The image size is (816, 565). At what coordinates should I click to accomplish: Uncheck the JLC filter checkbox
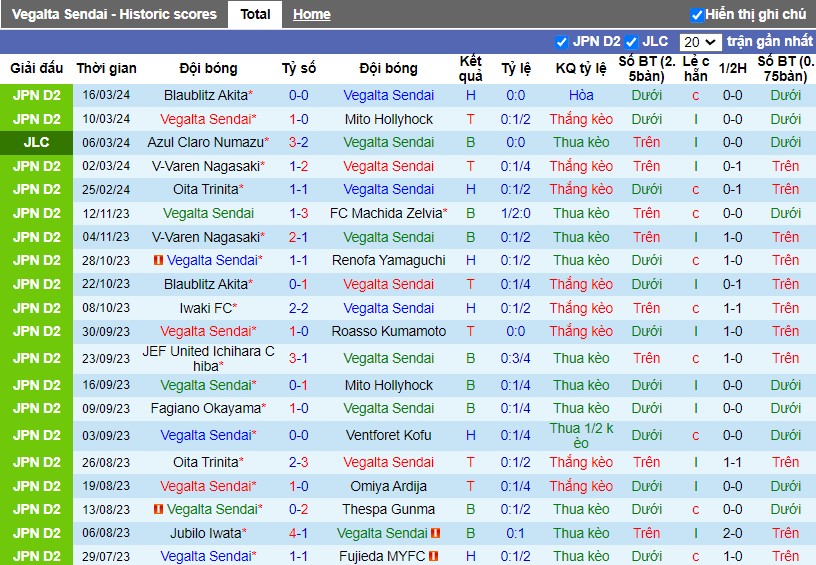pyautogui.click(x=631, y=42)
